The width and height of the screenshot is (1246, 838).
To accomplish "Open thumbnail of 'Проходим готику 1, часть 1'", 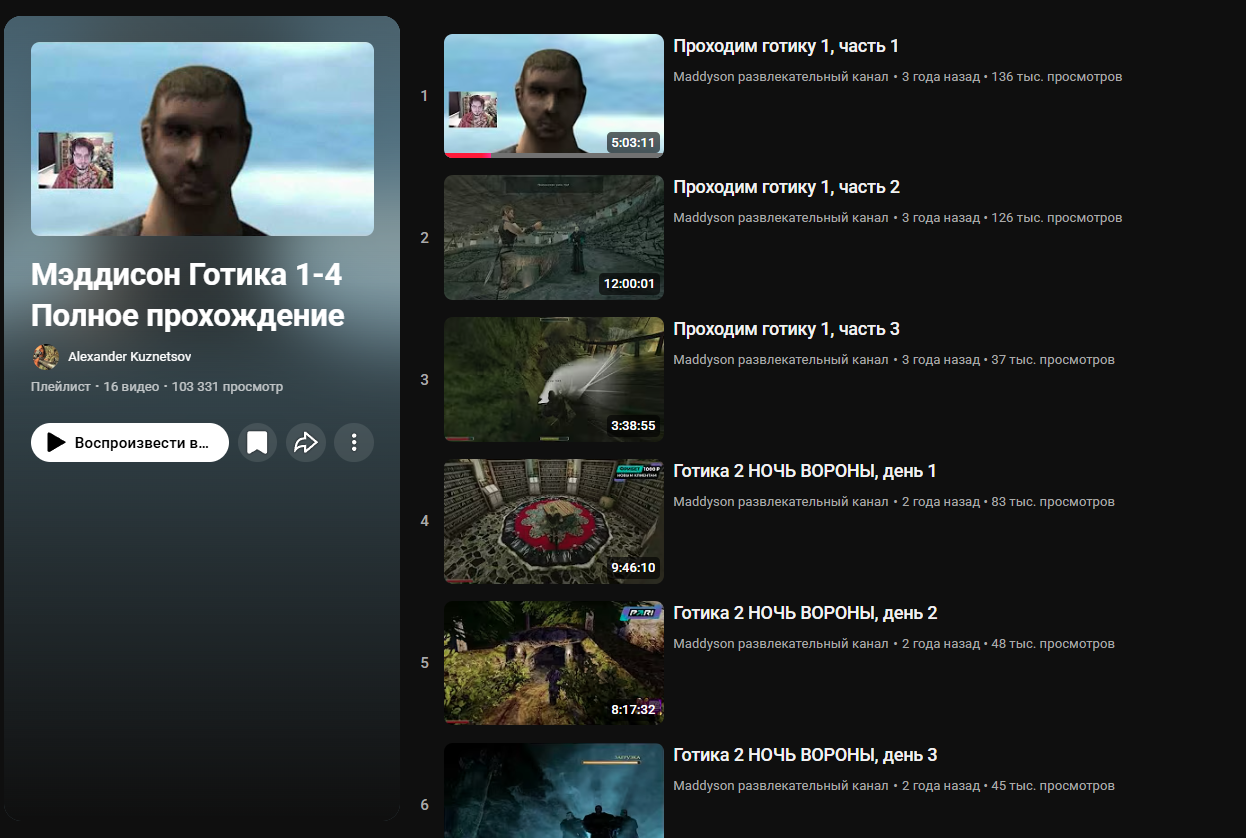I will (x=554, y=96).
